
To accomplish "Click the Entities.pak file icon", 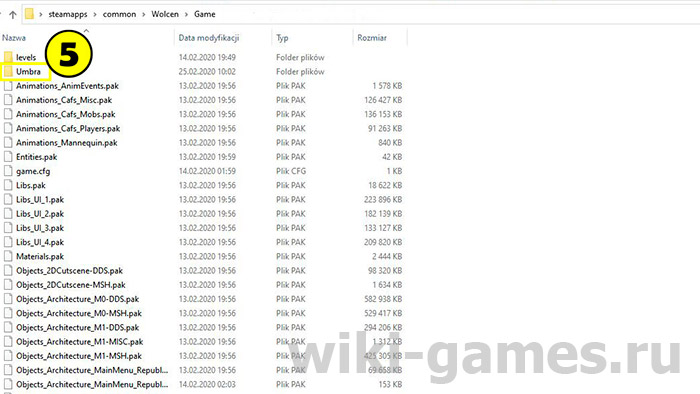I will tap(8, 157).
